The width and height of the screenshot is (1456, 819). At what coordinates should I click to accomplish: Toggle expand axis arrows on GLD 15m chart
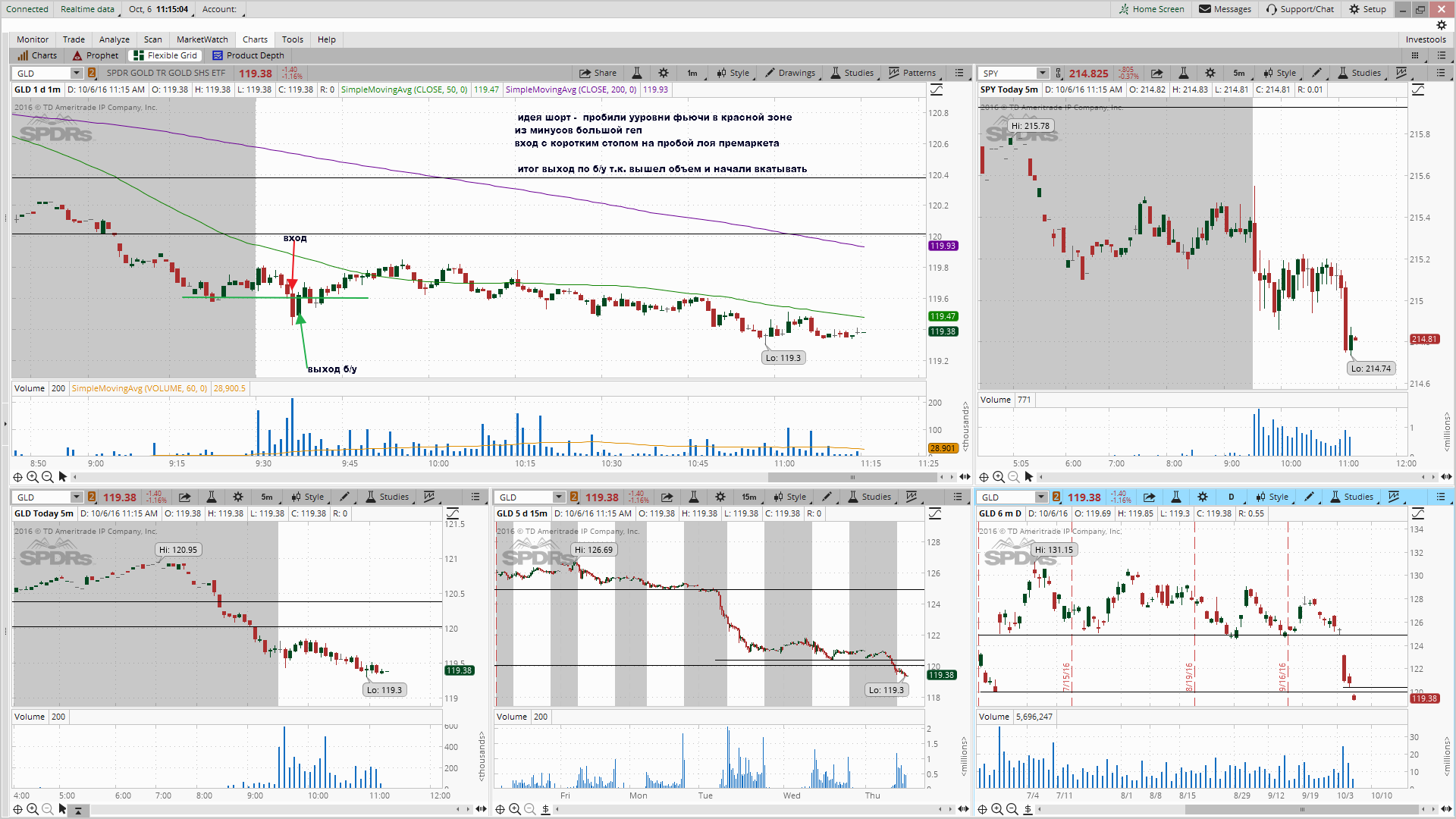tap(963, 809)
